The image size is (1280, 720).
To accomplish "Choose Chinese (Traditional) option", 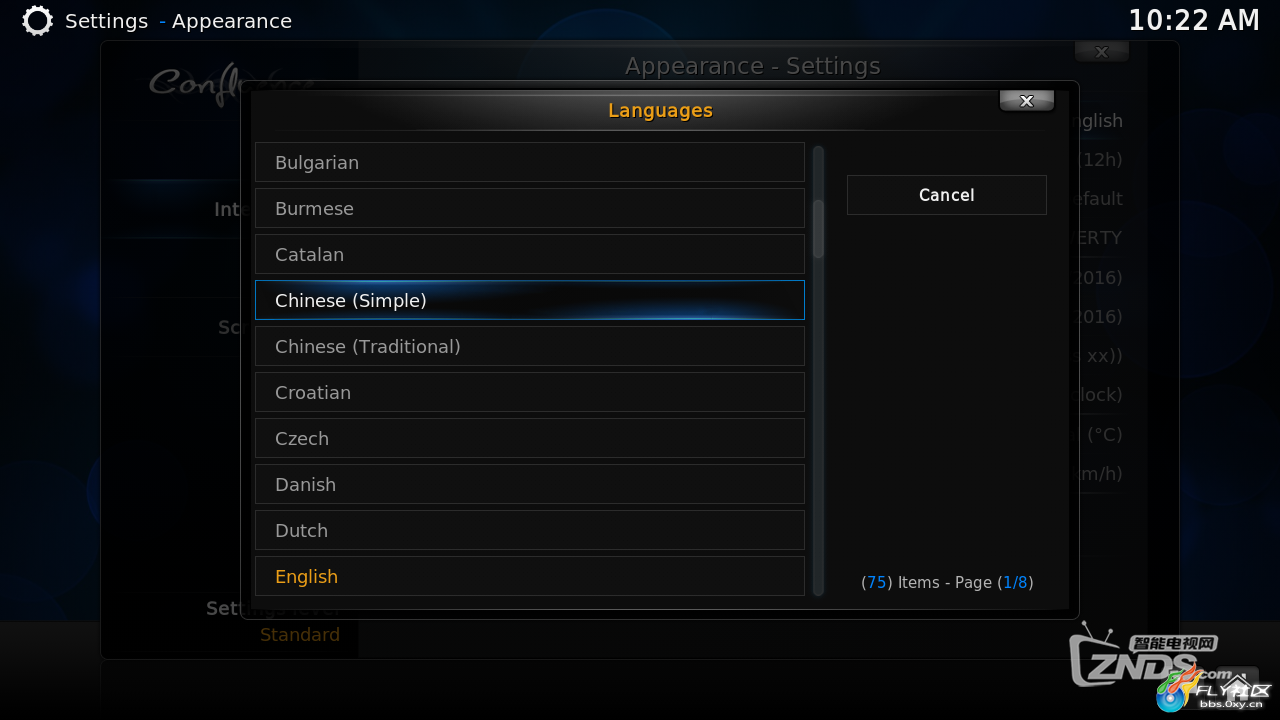I will pos(530,346).
